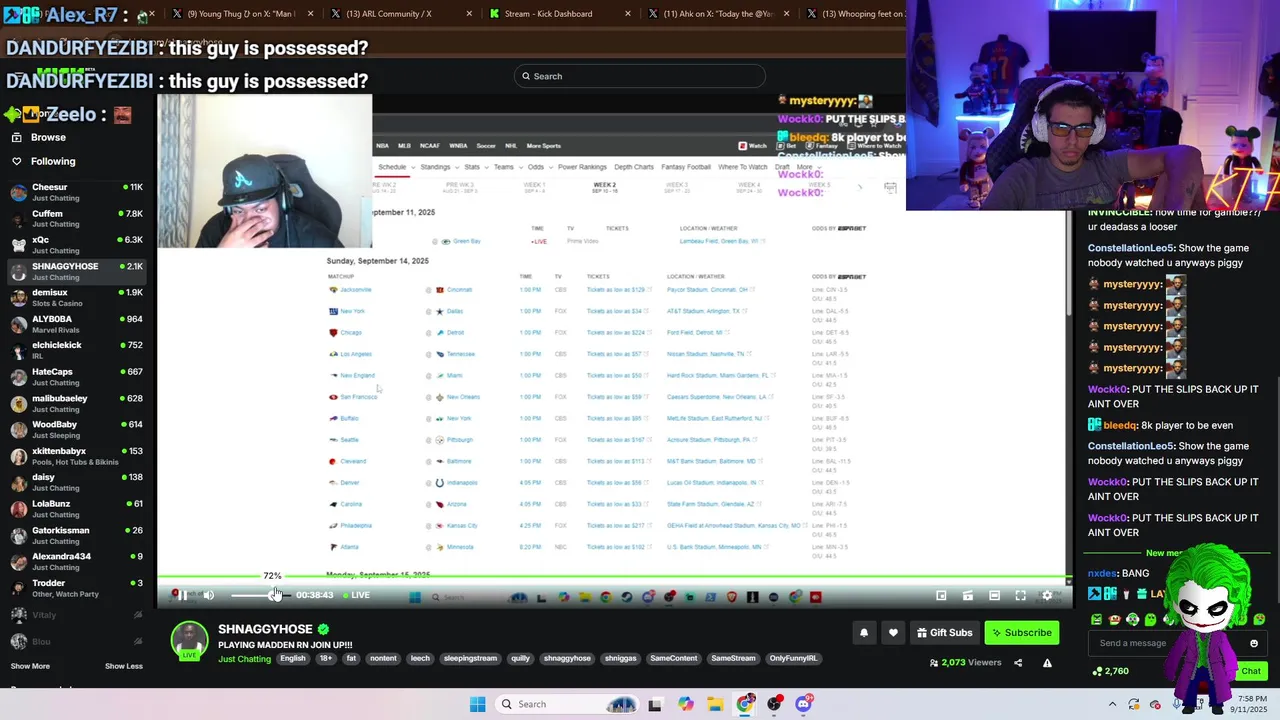Open the Cheesur channel in sidebar
Image resolution: width=1280 pixels, height=720 pixels.
click(x=78, y=192)
